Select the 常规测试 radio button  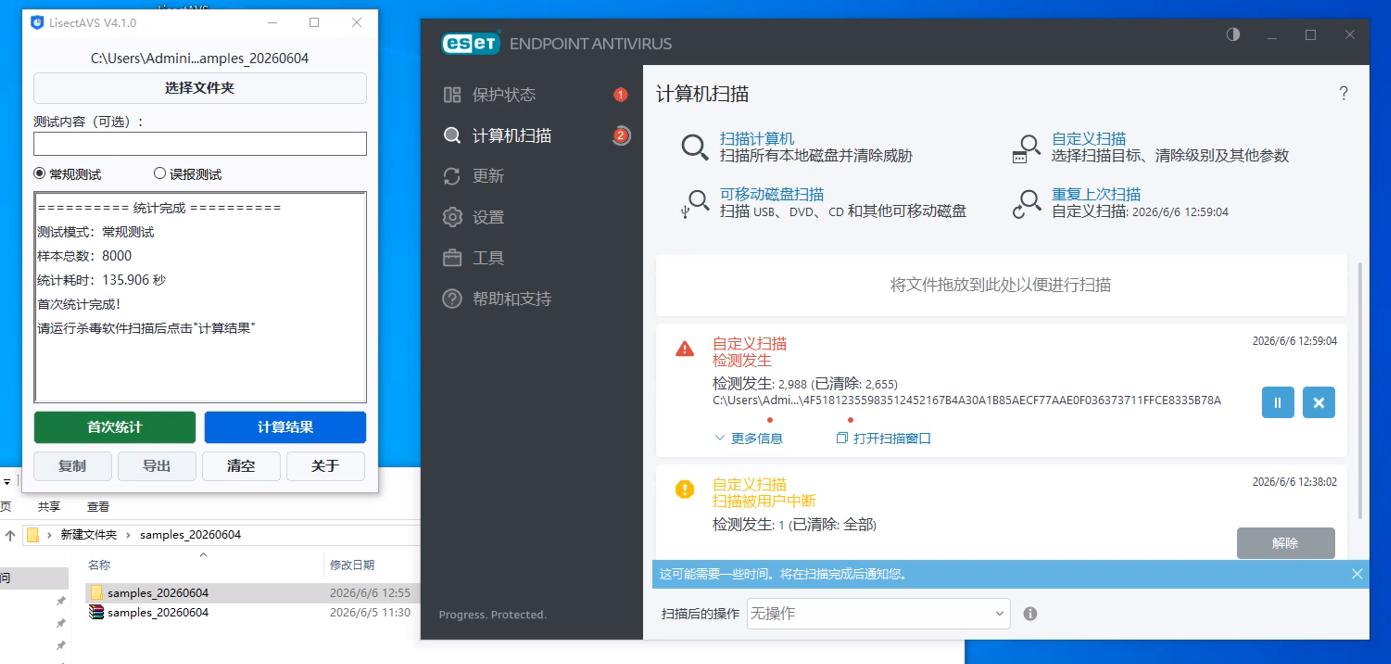[40, 173]
